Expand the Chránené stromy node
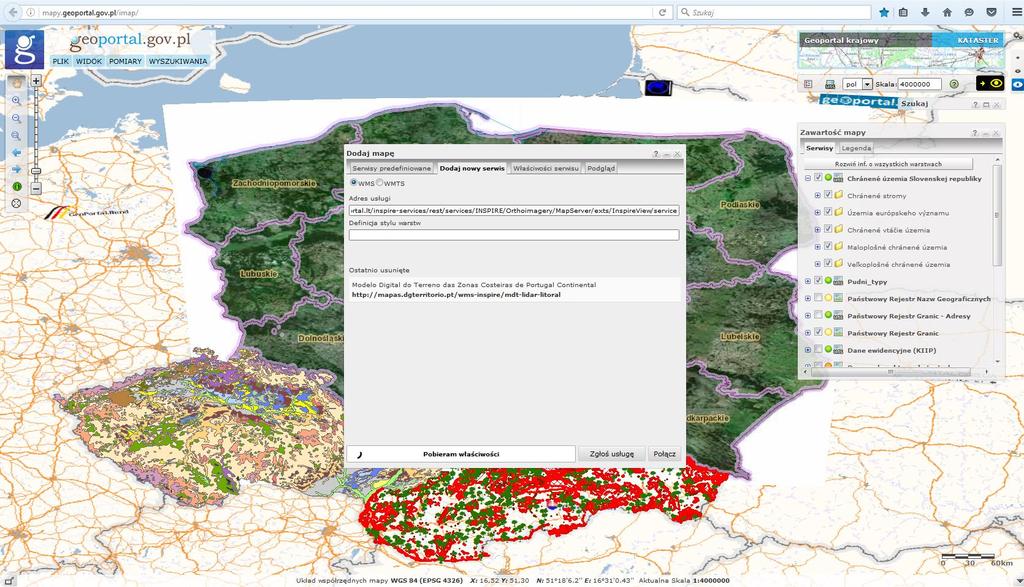The width and height of the screenshot is (1024, 587). pyautogui.click(x=818, y=195)
